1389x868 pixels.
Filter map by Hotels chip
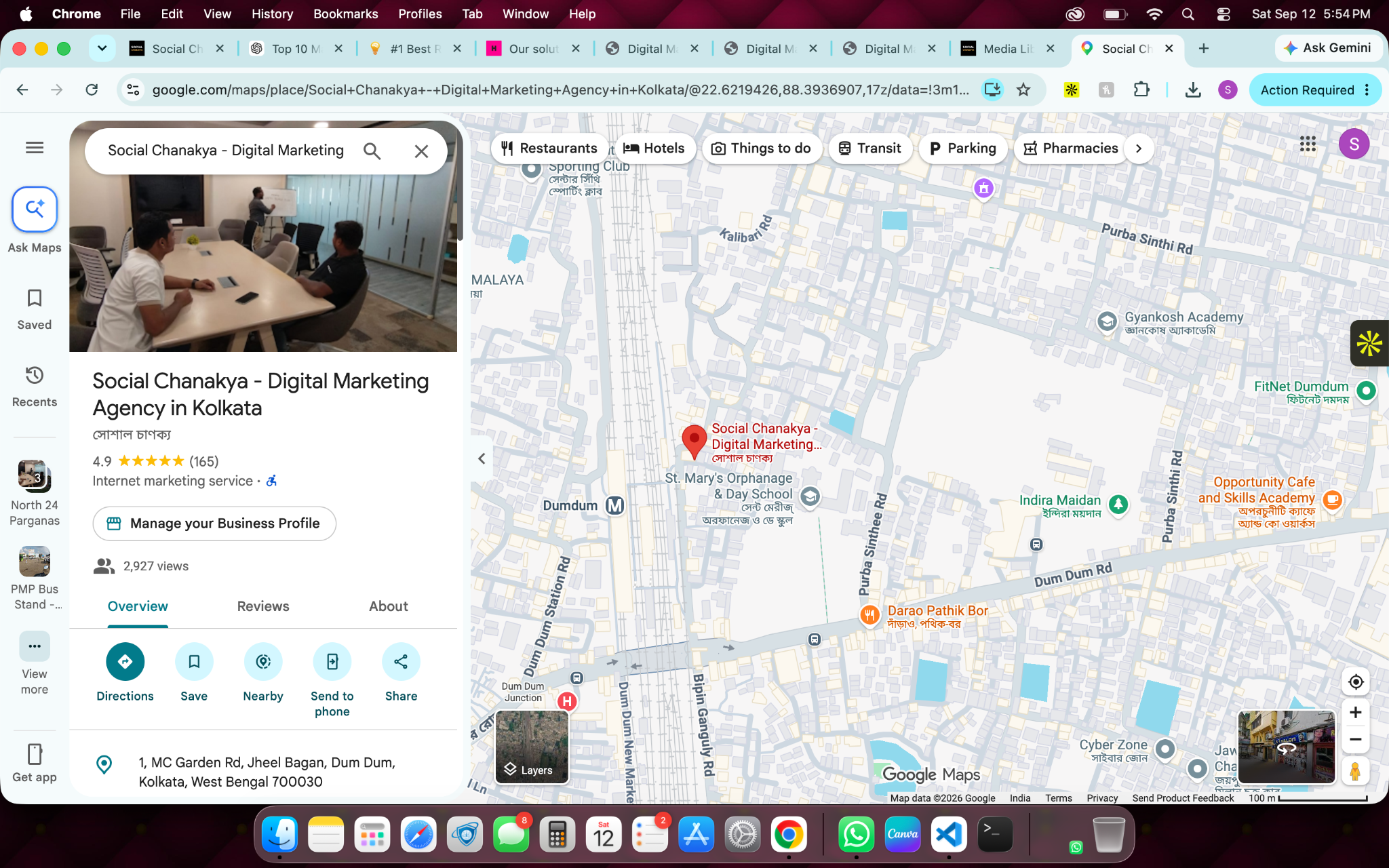(x=654, y=149)
